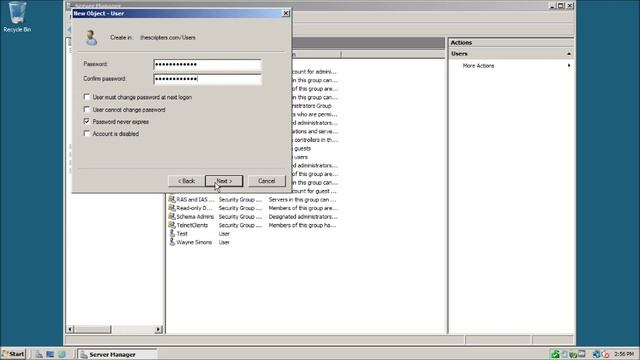Image resolution: width=640 pixels, height=360 pixels.
Task: Check User must change password at next logon
Action: [87, 97]
